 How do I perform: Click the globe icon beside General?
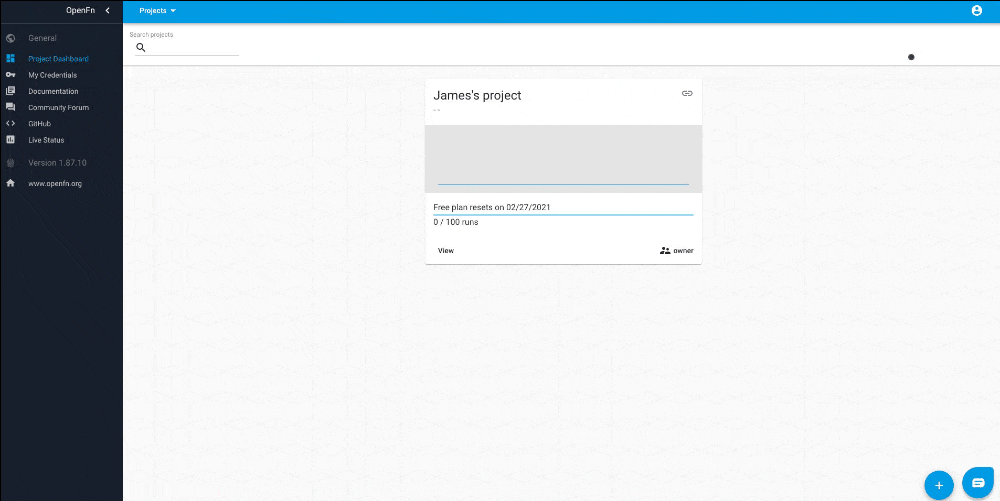click(x=10, y=38)
